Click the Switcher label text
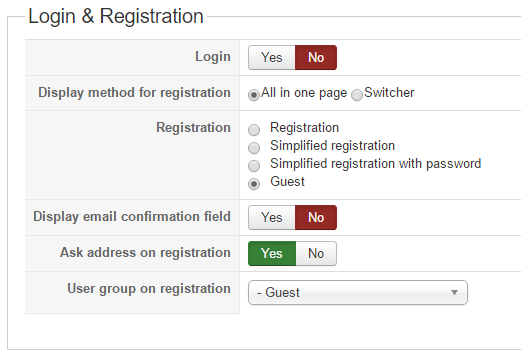This screenshot has height=362, width=521. [389, 92]
